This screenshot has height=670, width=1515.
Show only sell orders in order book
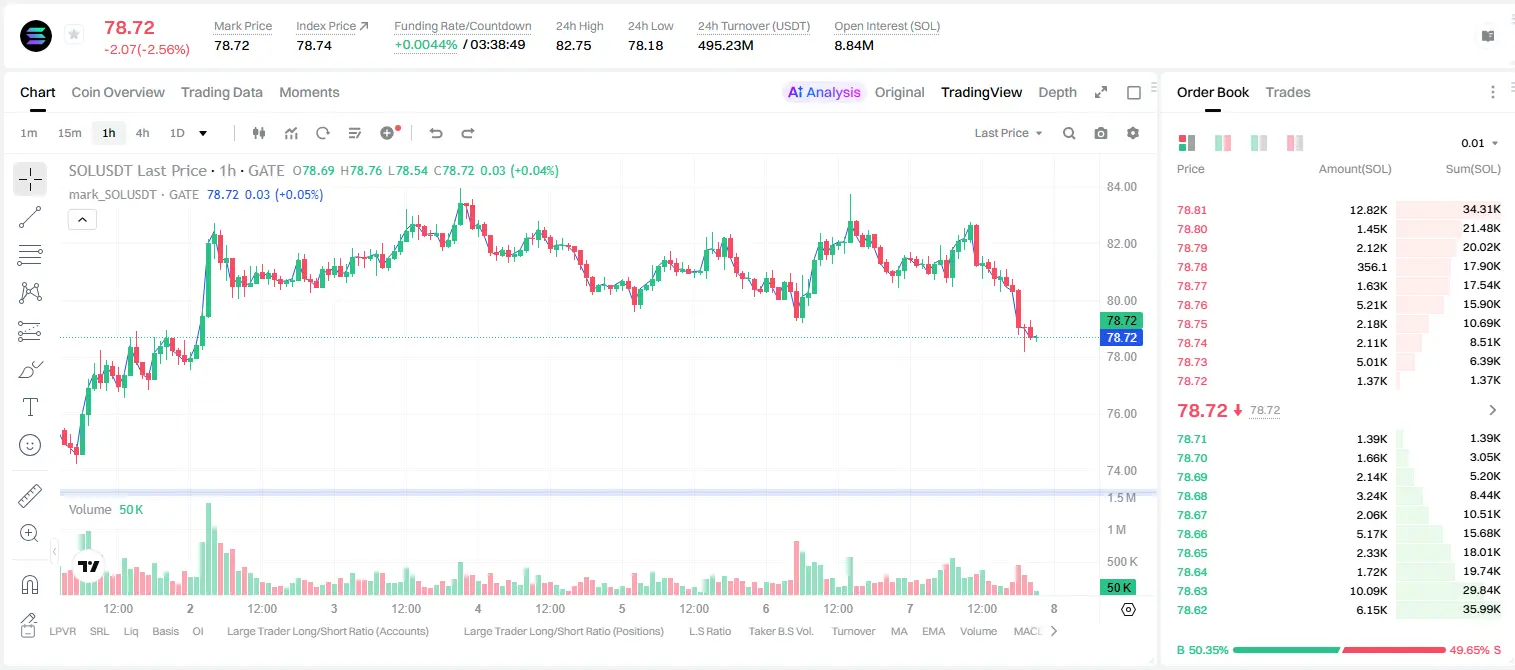(x=1295, y=143)
